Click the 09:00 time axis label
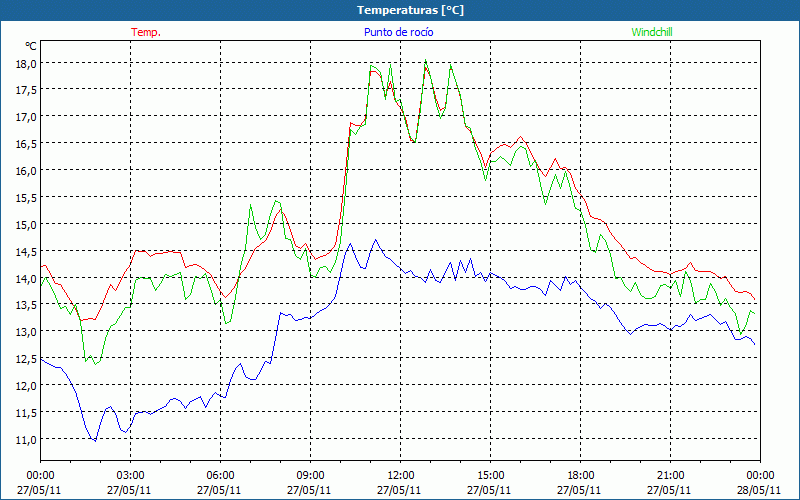Viewport: 800px width, 500px height. pos(310,476)
